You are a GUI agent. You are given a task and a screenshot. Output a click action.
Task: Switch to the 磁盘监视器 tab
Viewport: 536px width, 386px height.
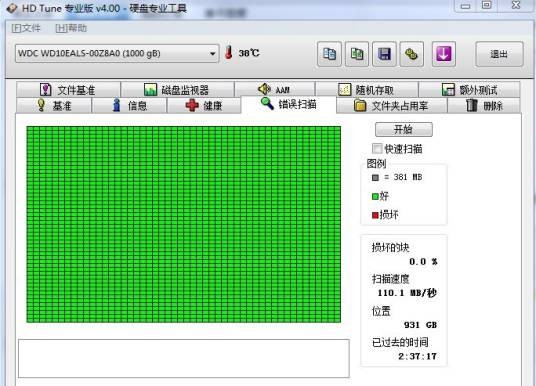pos(177,90)
